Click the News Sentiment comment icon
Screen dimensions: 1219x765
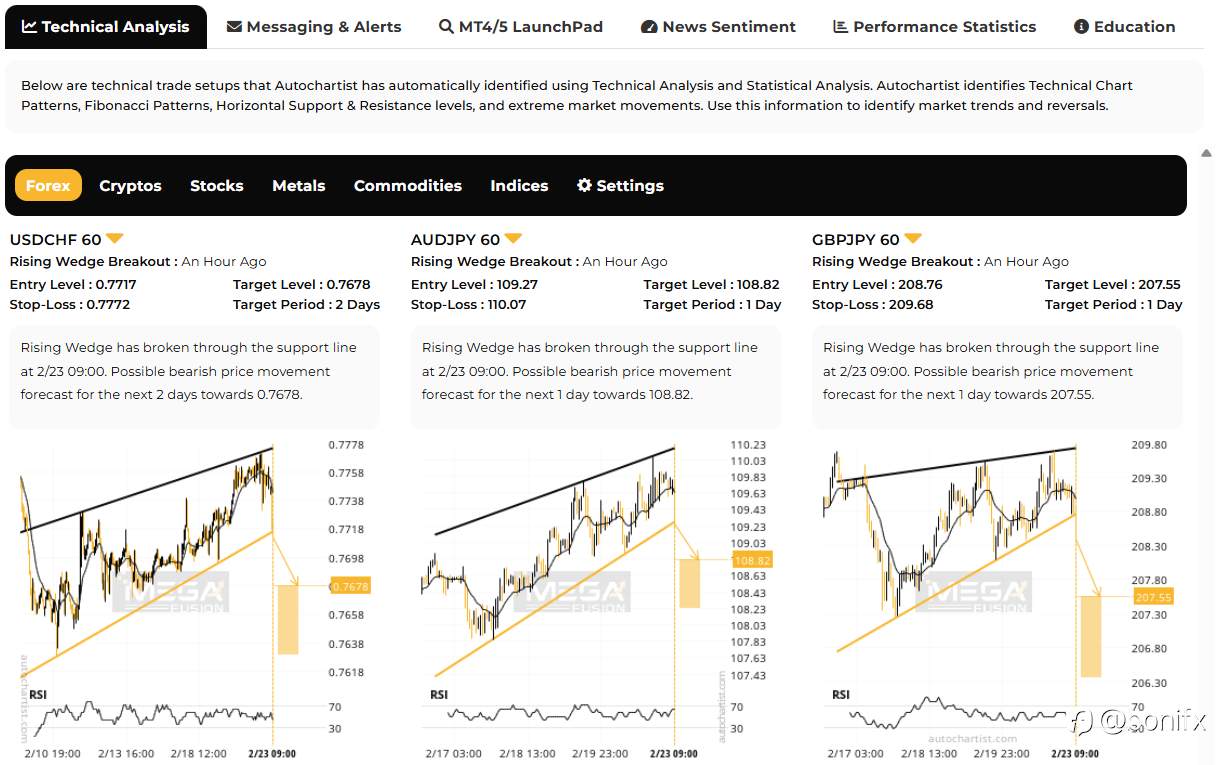(651, 27)
